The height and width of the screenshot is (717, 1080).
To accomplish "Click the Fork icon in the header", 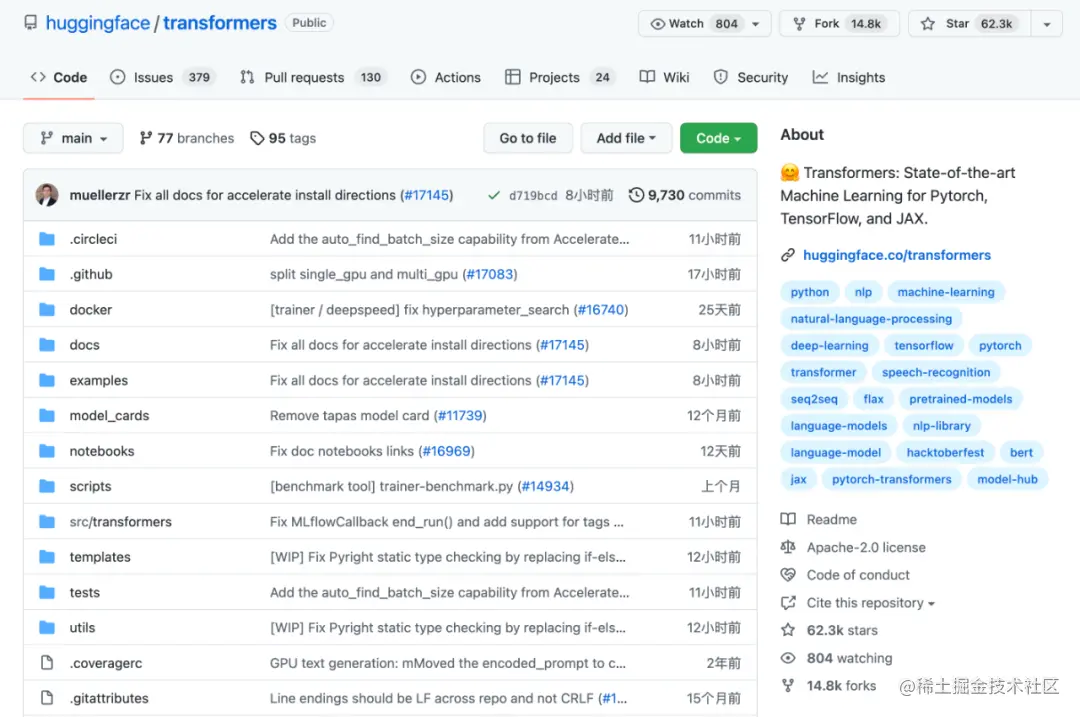I will [x=799, y=24].
